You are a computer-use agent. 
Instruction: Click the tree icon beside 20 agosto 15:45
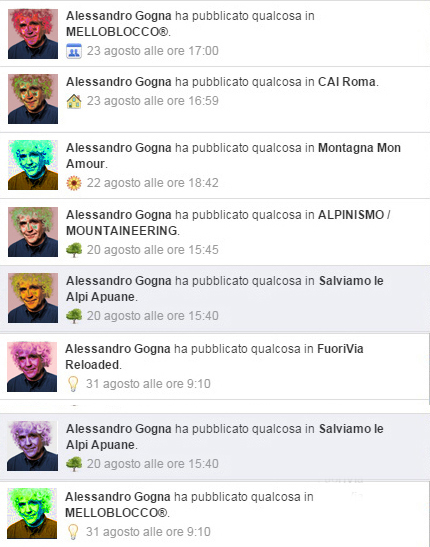coord(74,250)
